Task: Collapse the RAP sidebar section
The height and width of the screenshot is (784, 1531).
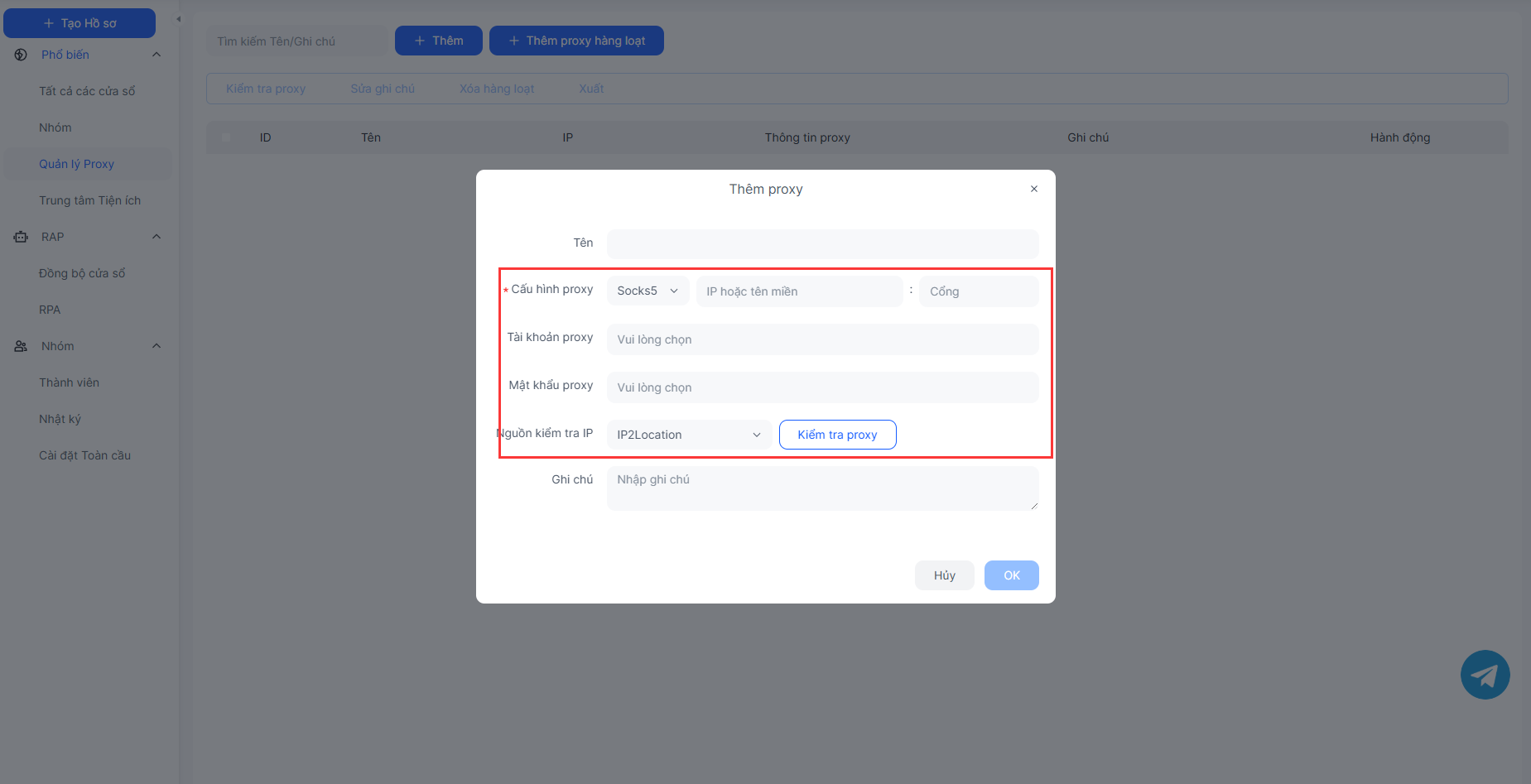Action: point(156,237)
